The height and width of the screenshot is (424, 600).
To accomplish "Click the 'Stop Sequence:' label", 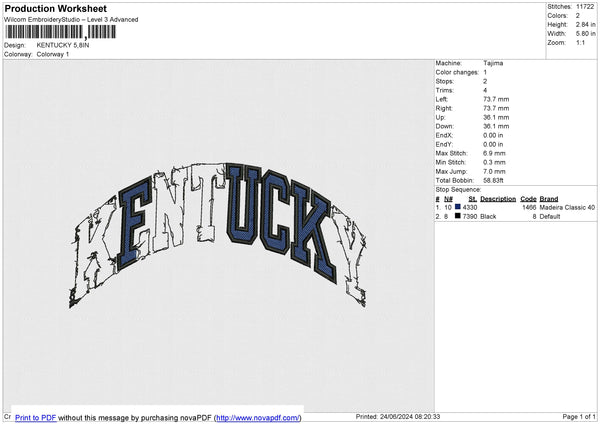I will (x=458, y=190).
